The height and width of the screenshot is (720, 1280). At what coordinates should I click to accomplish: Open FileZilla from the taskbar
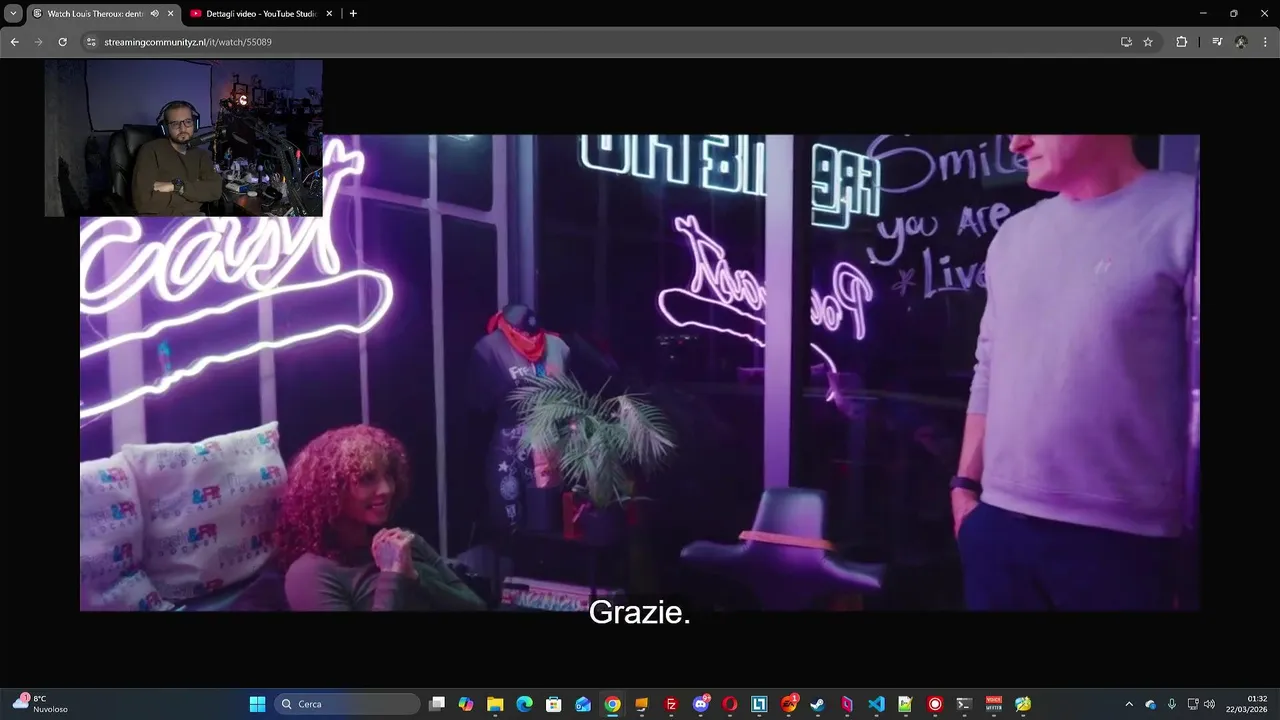pyautogui.click(x=671, y=704)
